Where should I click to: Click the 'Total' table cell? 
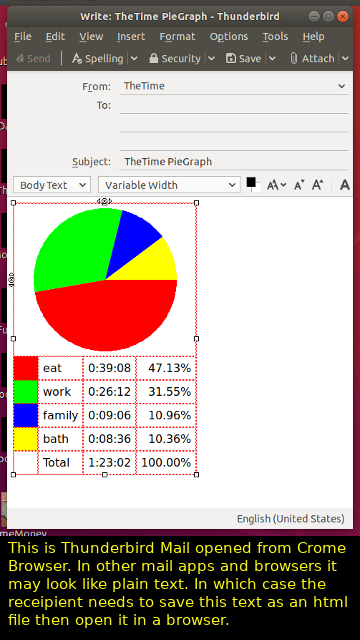tap(60, 463)
